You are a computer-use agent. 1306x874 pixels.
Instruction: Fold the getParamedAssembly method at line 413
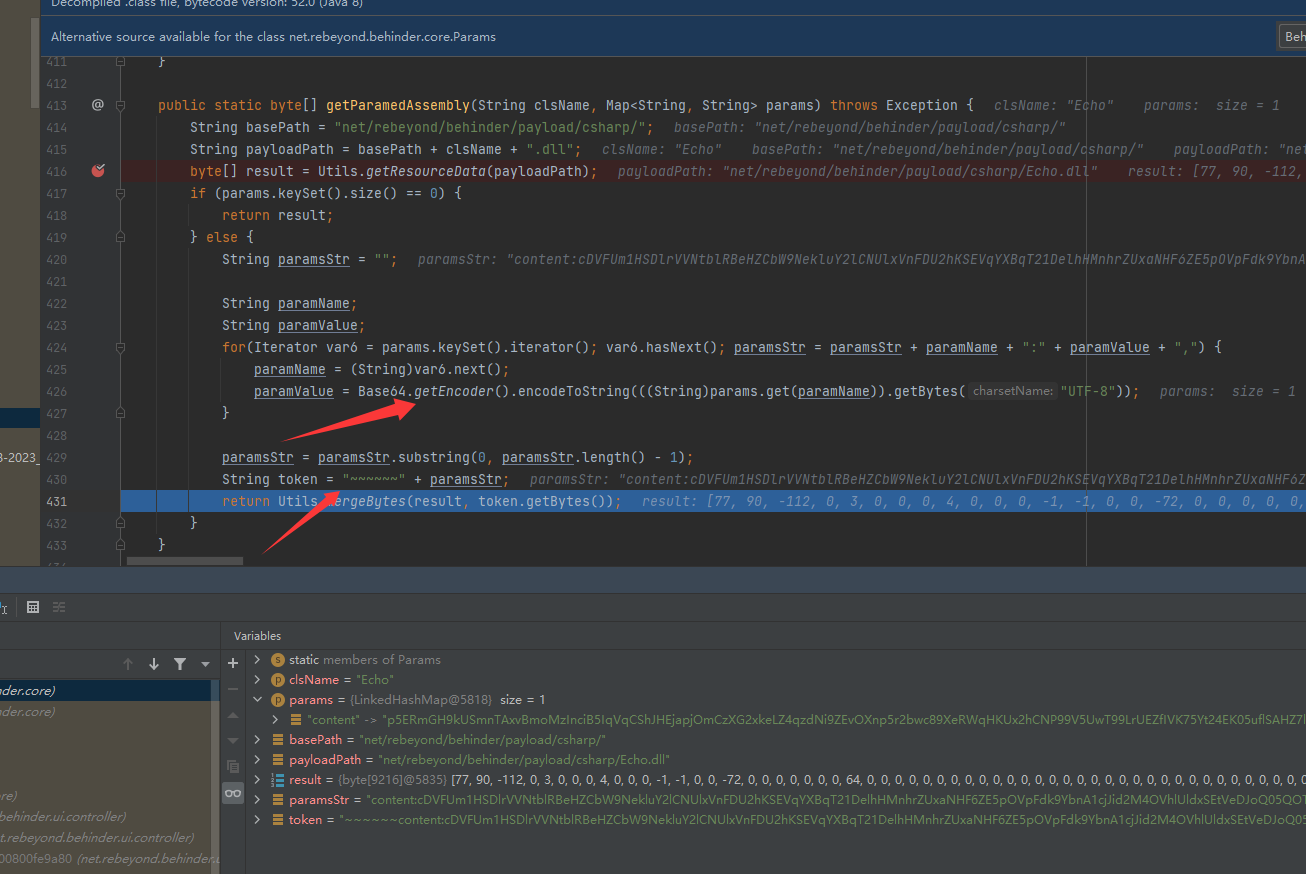point(121,105)
